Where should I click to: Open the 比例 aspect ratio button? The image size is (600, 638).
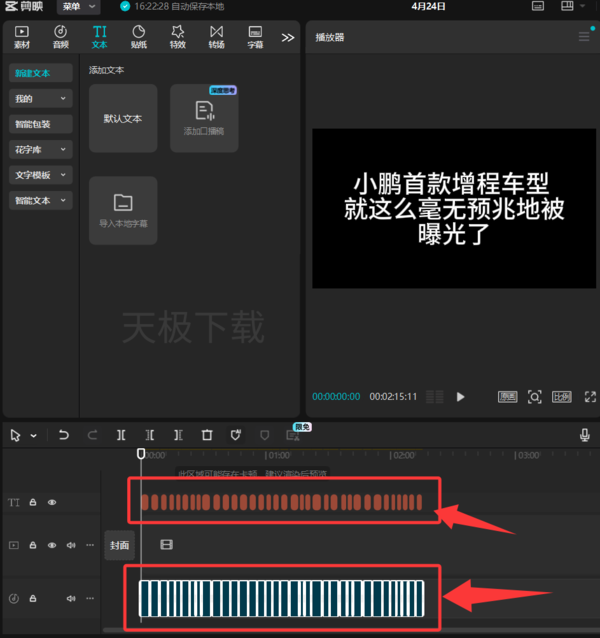point(562,397)
